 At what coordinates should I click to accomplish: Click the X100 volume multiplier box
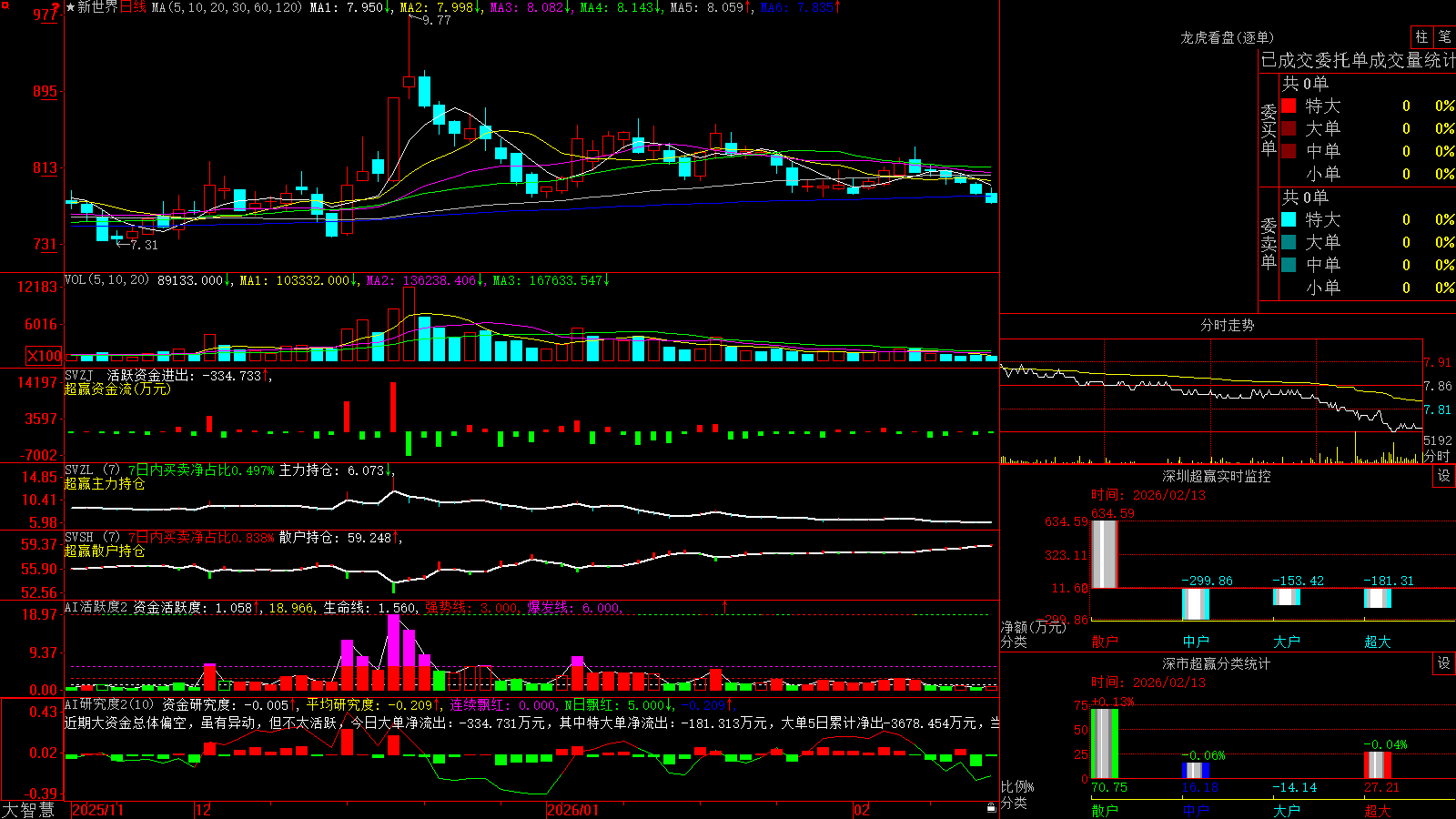click(x=44, y=356)
